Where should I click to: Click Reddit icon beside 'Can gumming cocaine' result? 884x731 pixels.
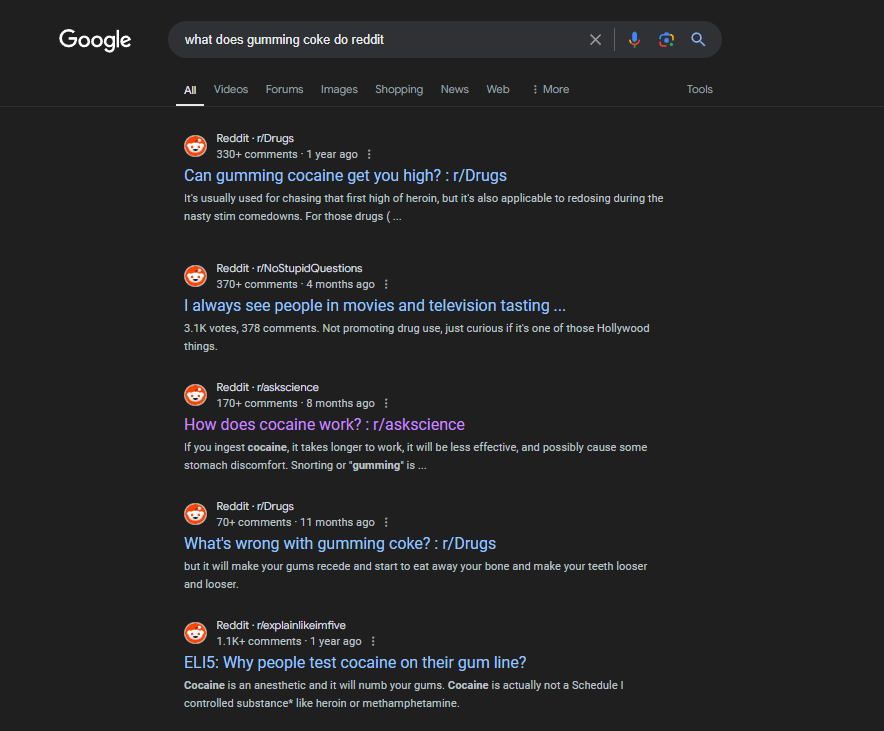tap(196, 146)
